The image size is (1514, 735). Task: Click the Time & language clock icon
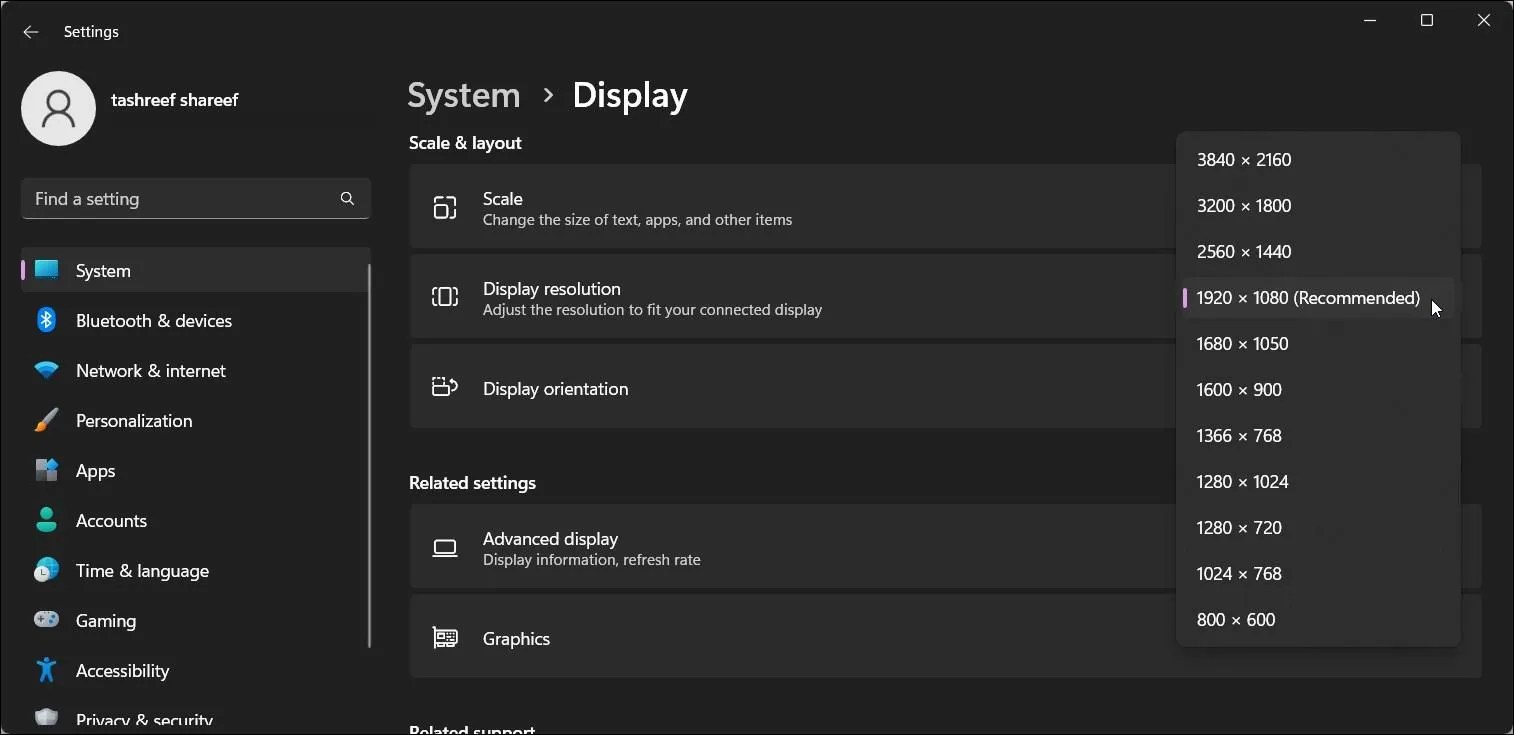(x=47, y=570)
